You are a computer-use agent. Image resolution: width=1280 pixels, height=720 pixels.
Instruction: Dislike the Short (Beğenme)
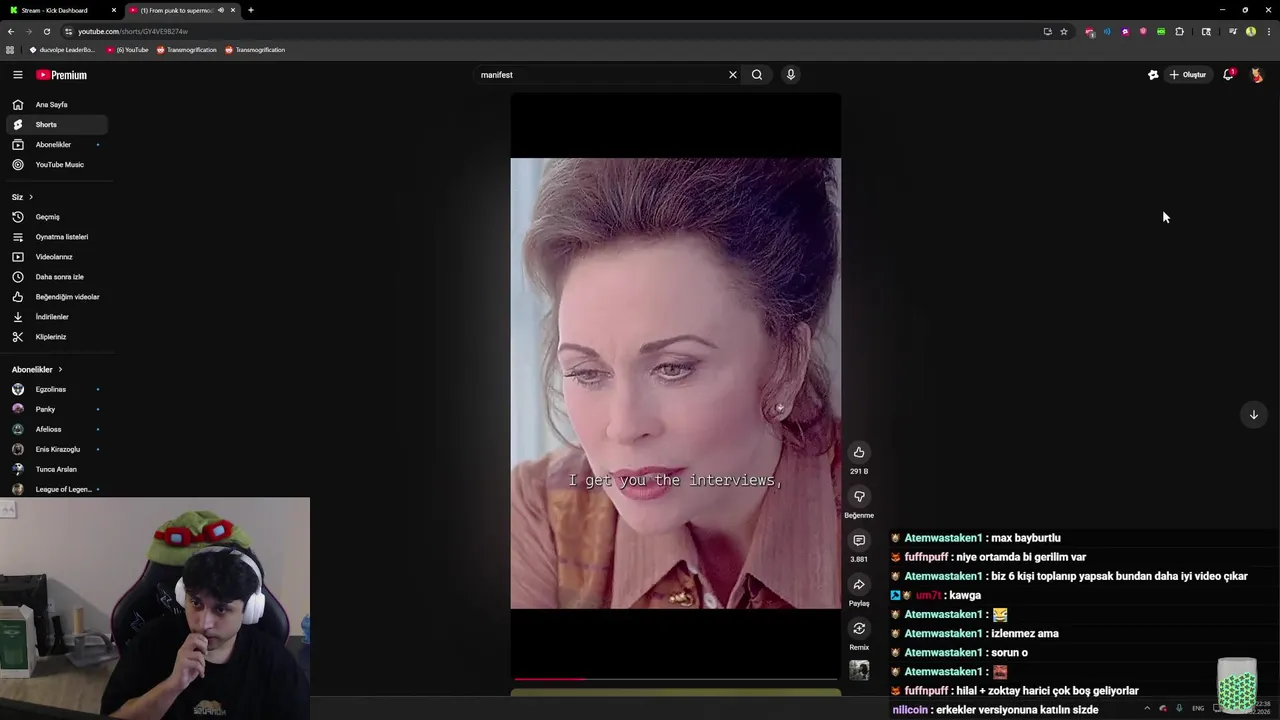[859, 496]
